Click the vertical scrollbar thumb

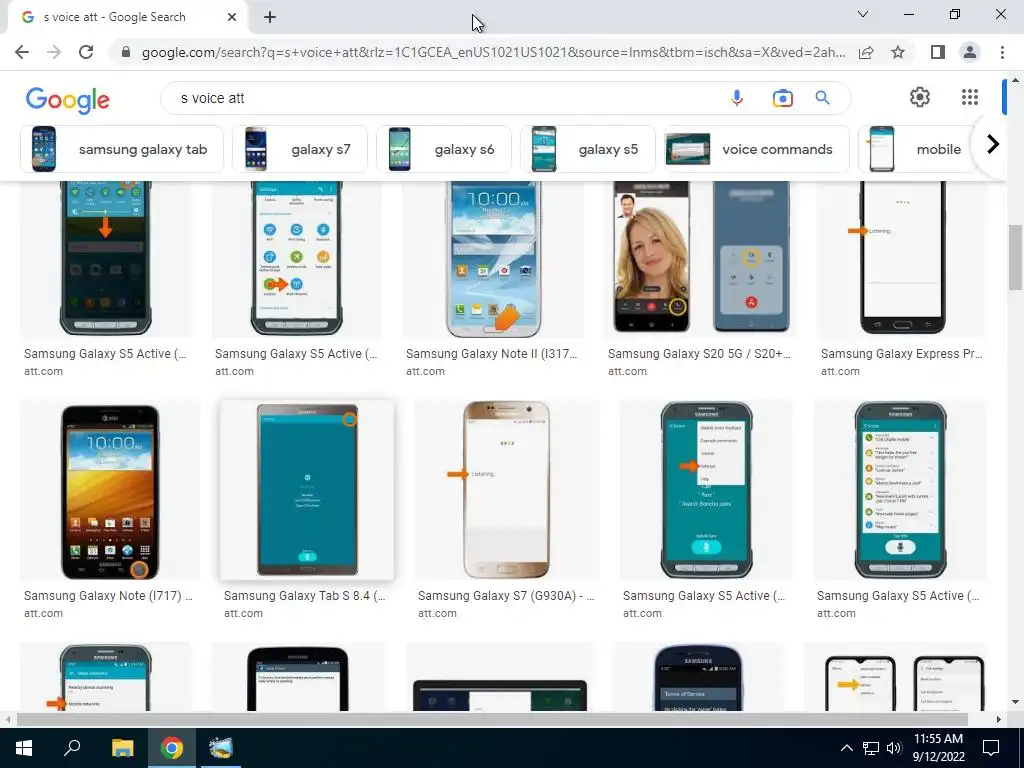[x=1015, y=257]
